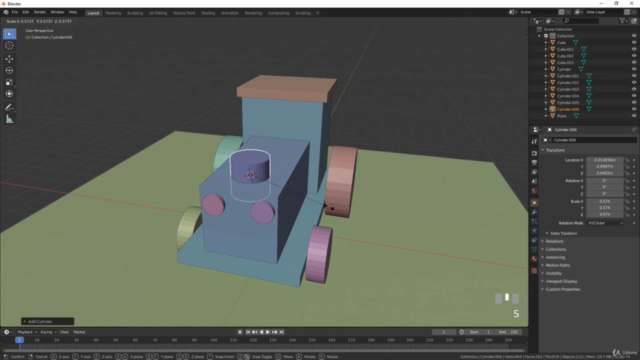Switch to the Sculpting workspace tab

pos(135,13)
